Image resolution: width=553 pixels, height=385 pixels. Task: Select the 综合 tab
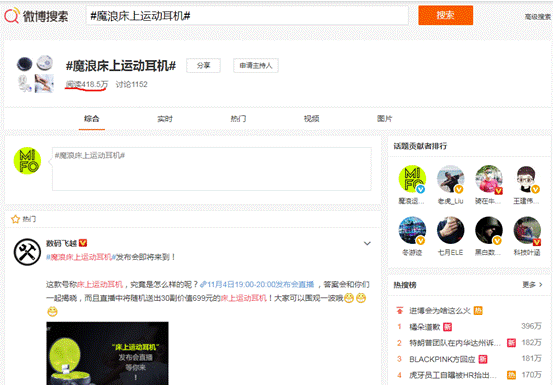[x=92, y=118]
